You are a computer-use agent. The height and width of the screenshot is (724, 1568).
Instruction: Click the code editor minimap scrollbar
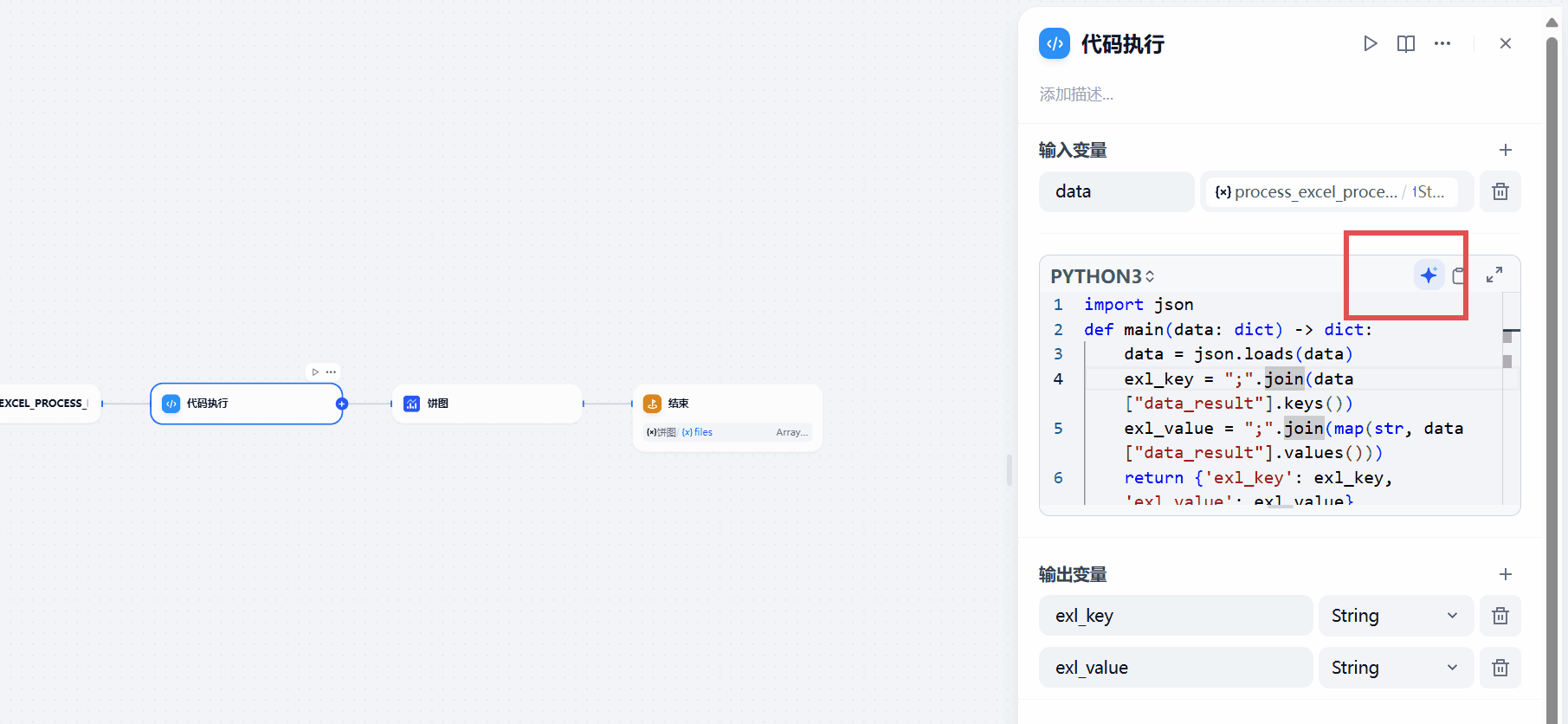tap(1511, 398)
